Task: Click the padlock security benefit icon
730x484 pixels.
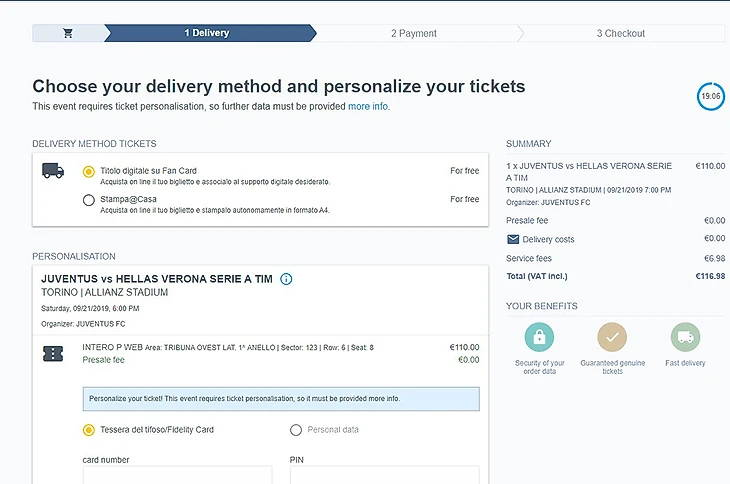Action: tap(539, 337)
